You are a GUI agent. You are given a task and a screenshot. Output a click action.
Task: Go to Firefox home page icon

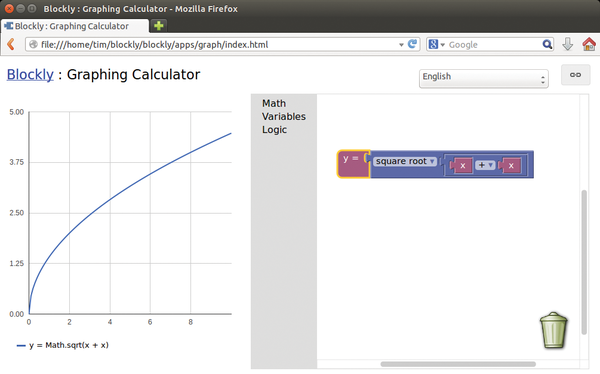click(x=589, y=44)
